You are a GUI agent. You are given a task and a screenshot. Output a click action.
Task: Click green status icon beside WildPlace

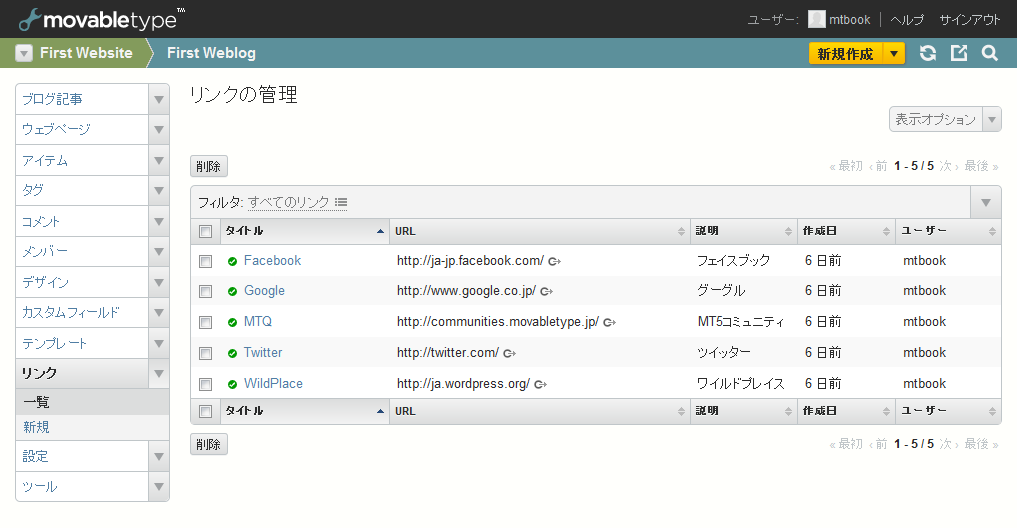(x=232, y=385)
